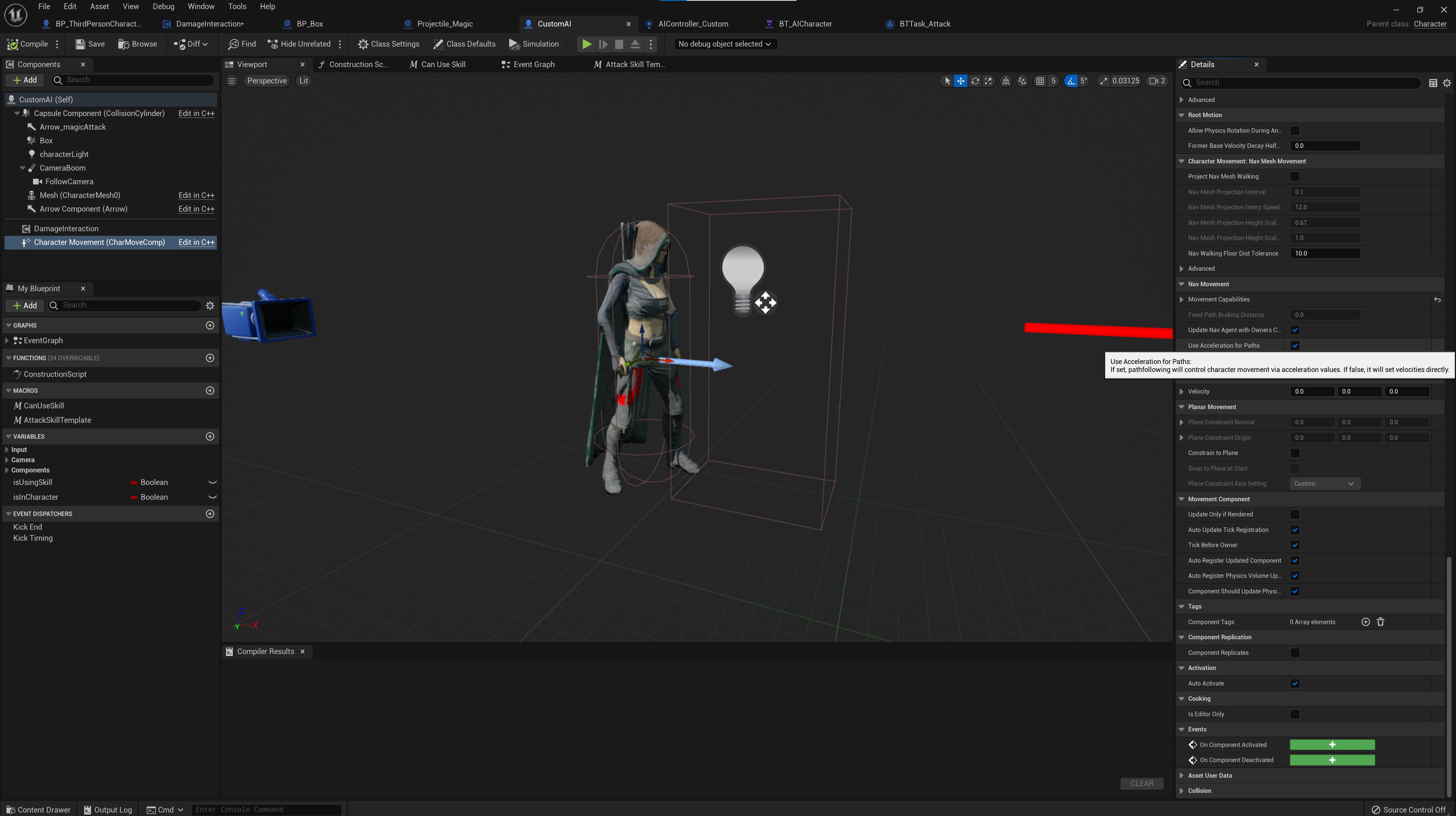
Task: Add a new event dispatcher
Action: tap(210, 514)
